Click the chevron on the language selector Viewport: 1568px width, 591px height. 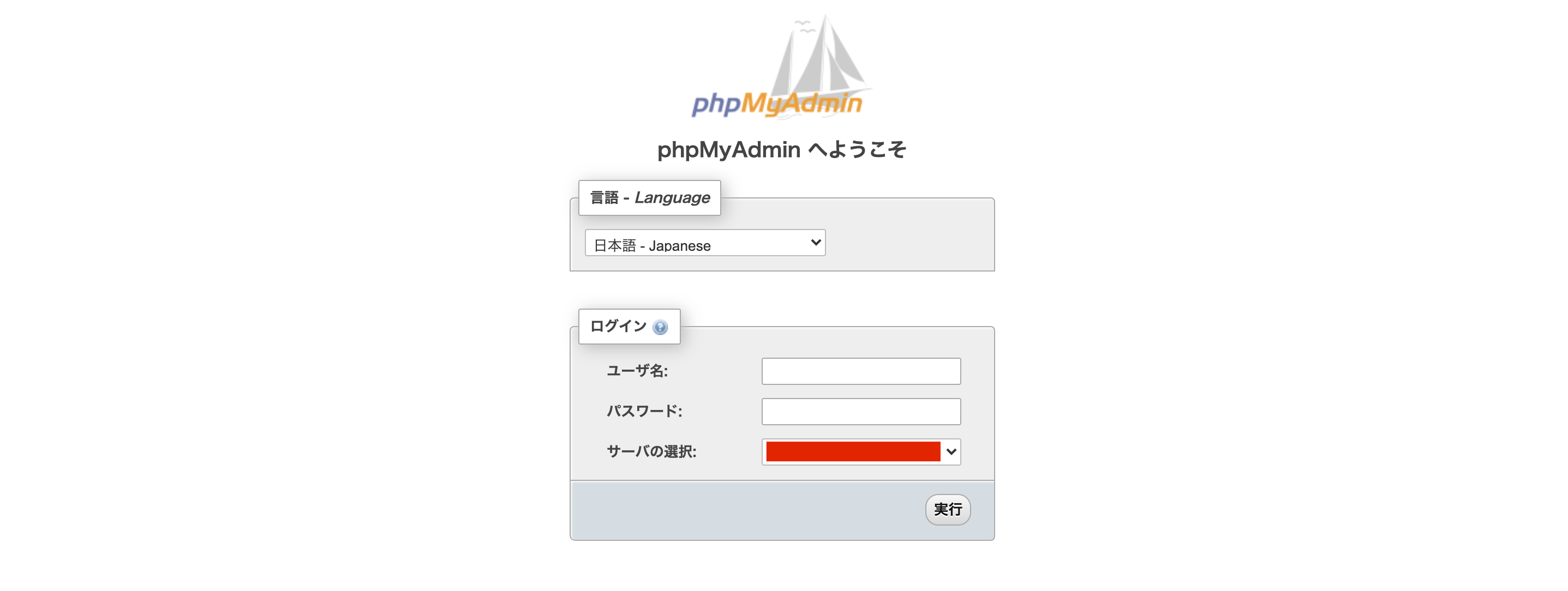(x=815, y=243)
